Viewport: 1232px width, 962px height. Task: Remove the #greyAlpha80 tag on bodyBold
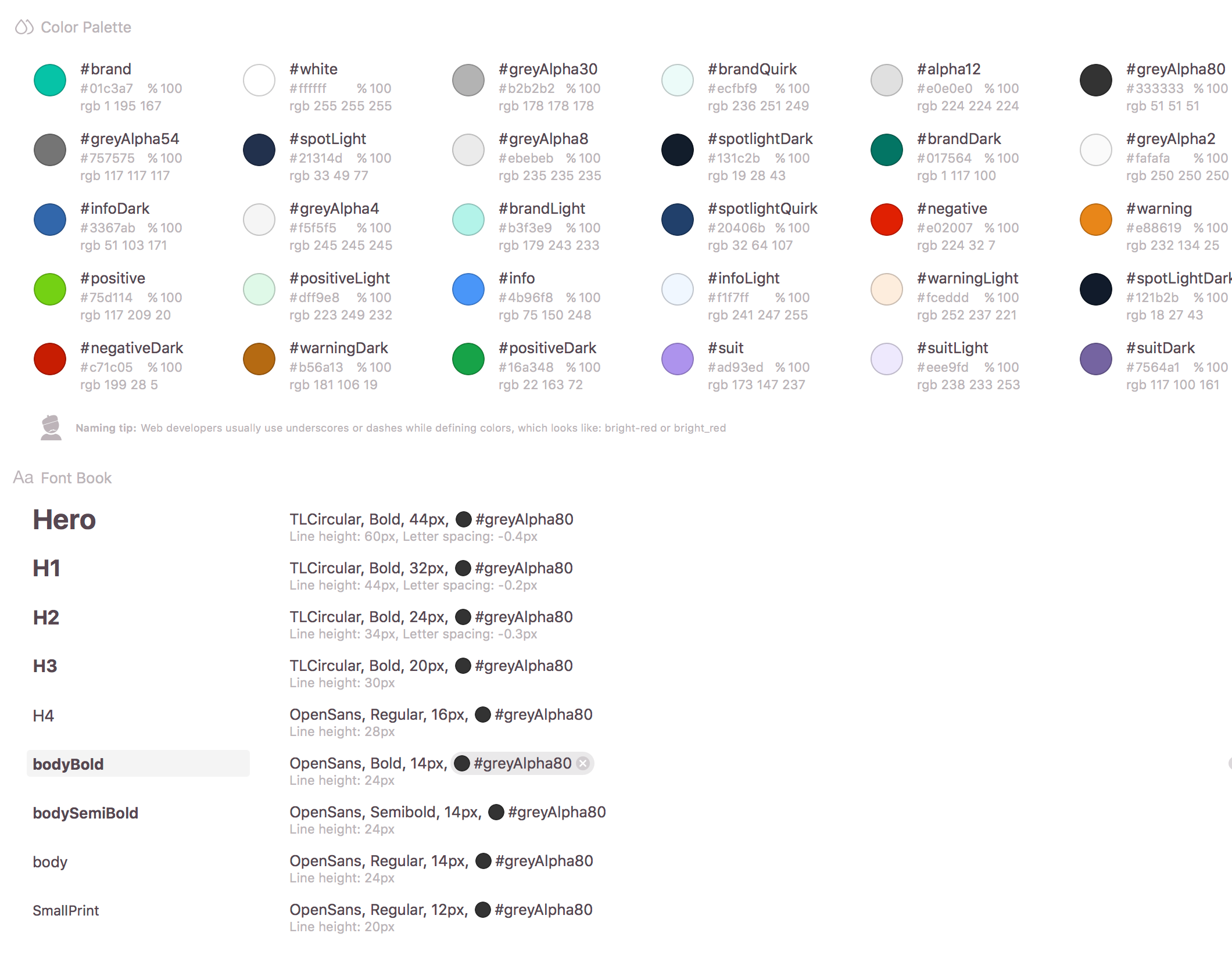pos(583,763)
